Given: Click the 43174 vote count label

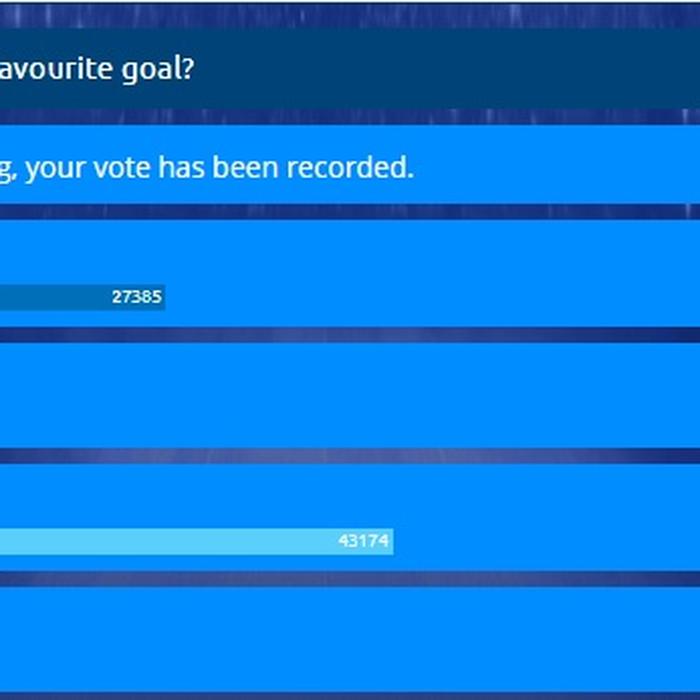Looking at the screenshot, I should pyautogui.click(x=363, y=542).
